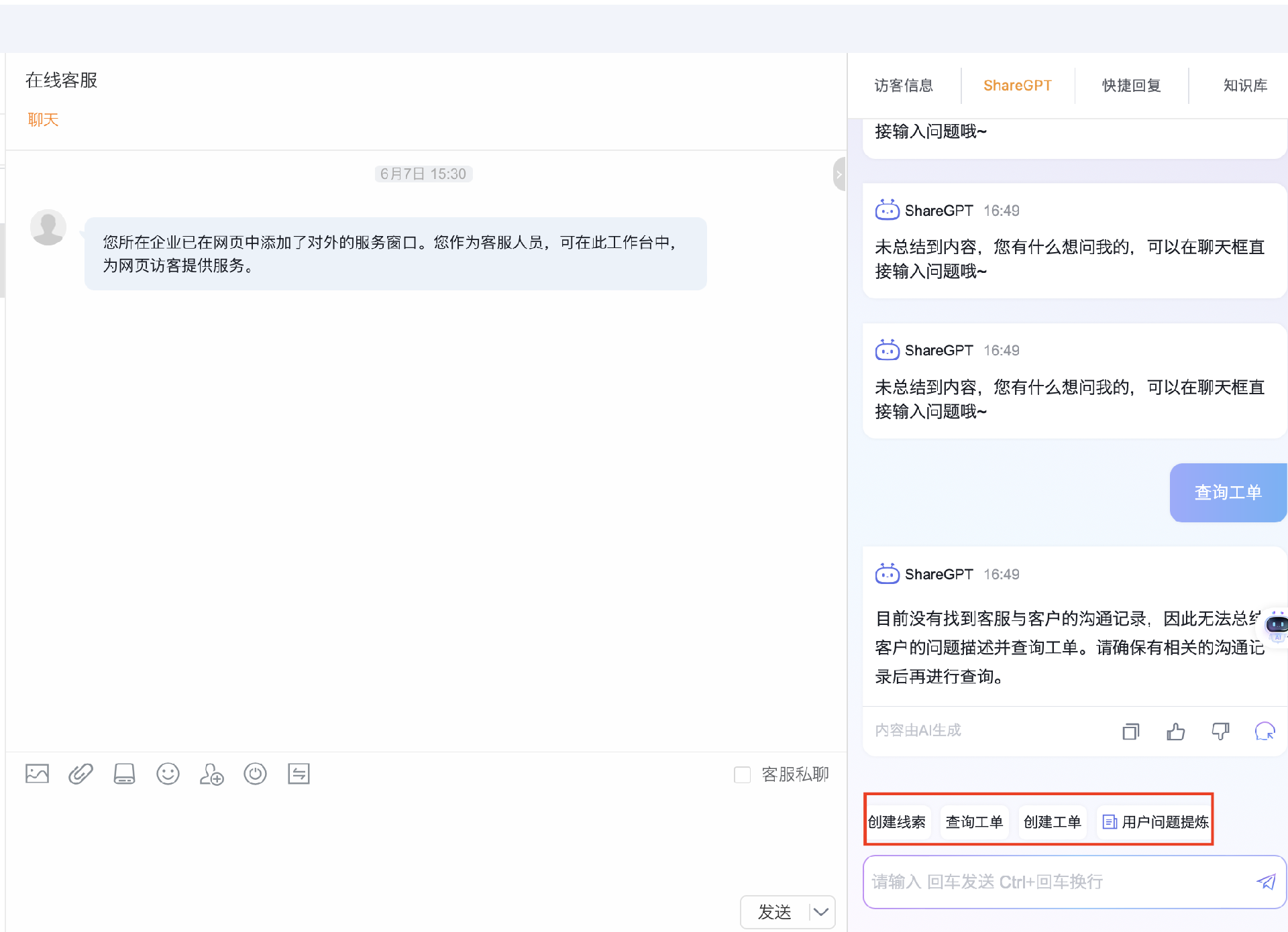1288x932 pixels.
Task: Select the ShareGPT tab
Action: (1017, 86)
